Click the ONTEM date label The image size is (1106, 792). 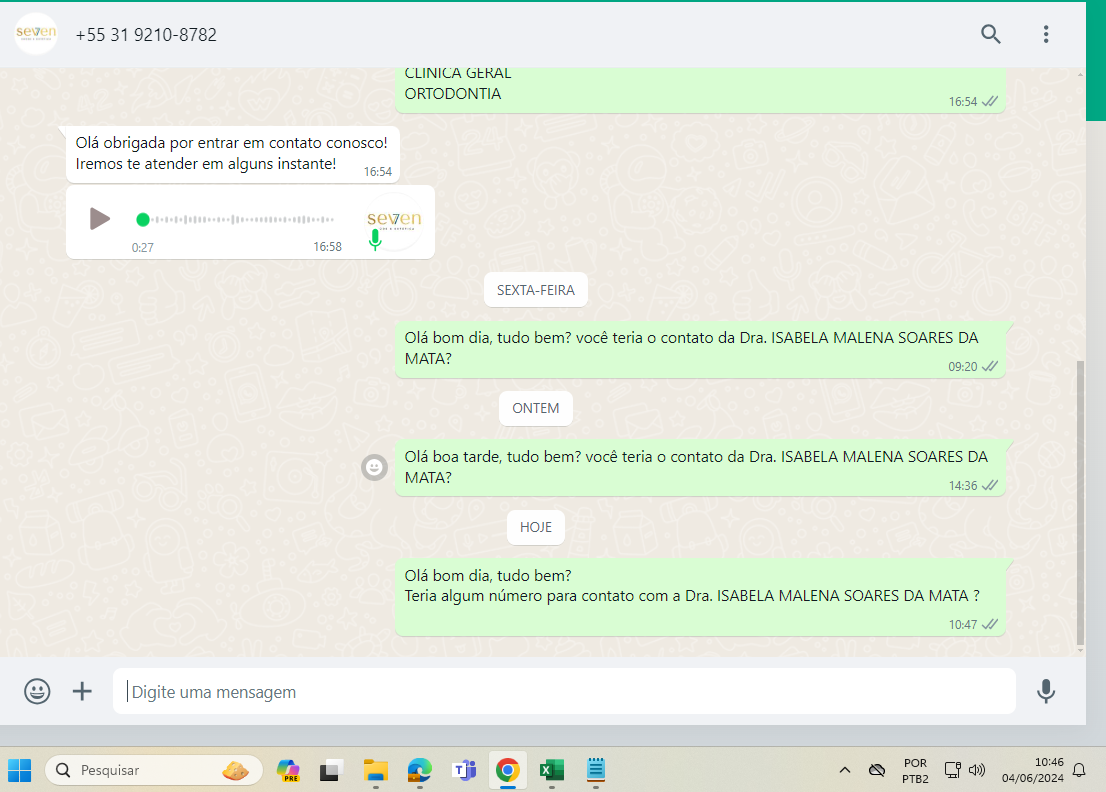click(535, 408)
